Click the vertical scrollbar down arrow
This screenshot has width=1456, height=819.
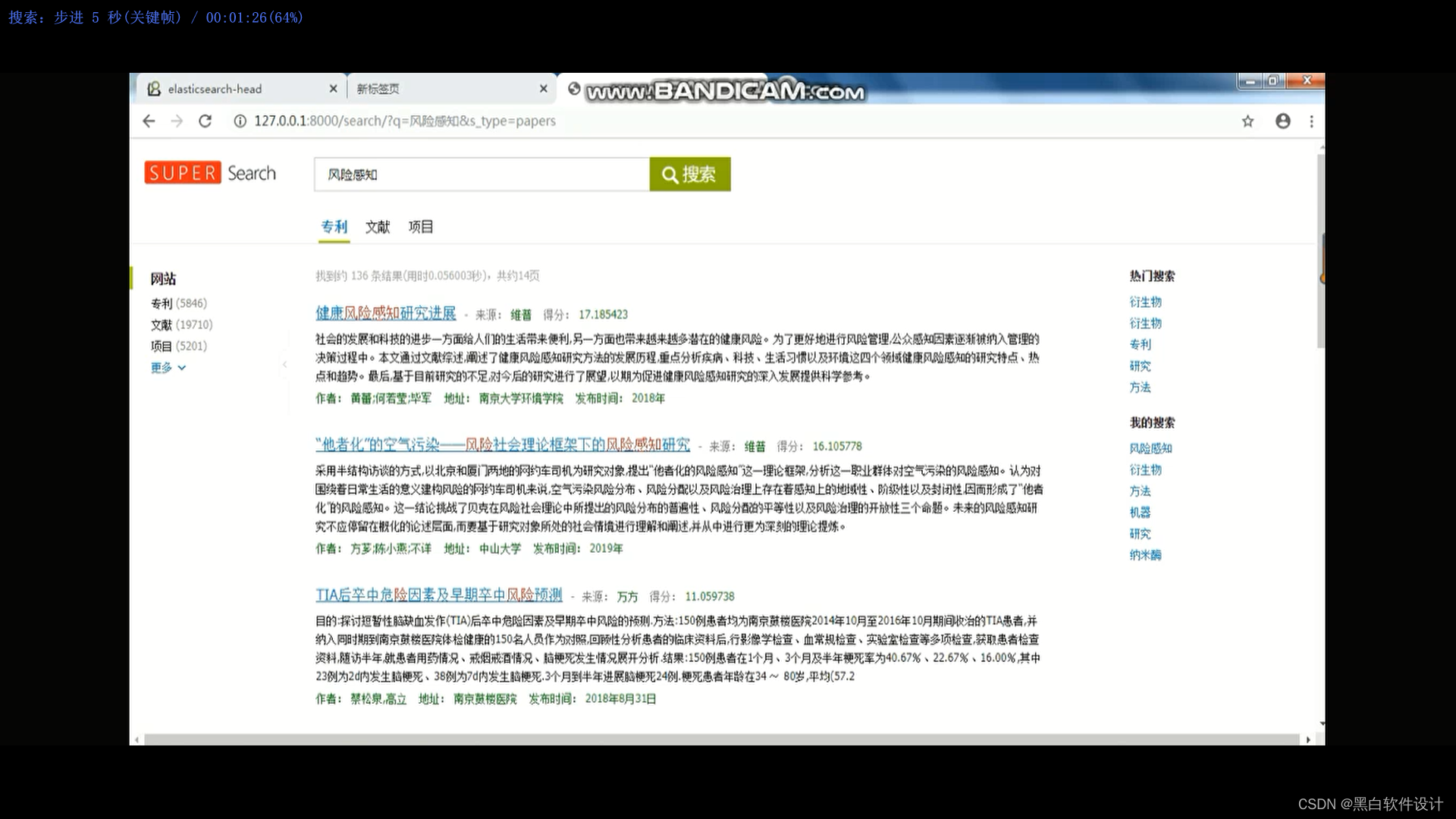click(1322, 724)
